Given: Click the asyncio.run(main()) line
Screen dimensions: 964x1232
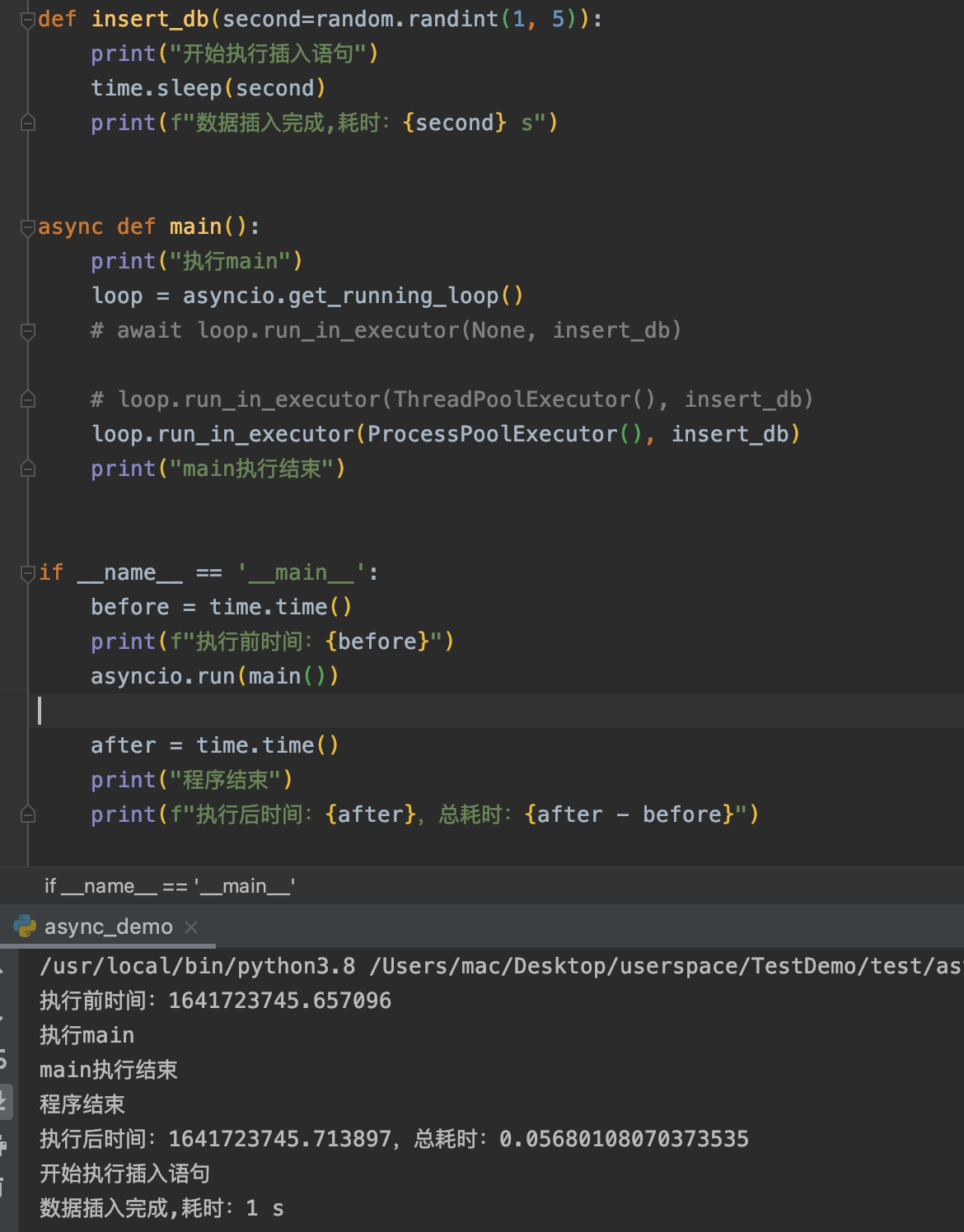Looking at the screenshot, I should 215,676.
